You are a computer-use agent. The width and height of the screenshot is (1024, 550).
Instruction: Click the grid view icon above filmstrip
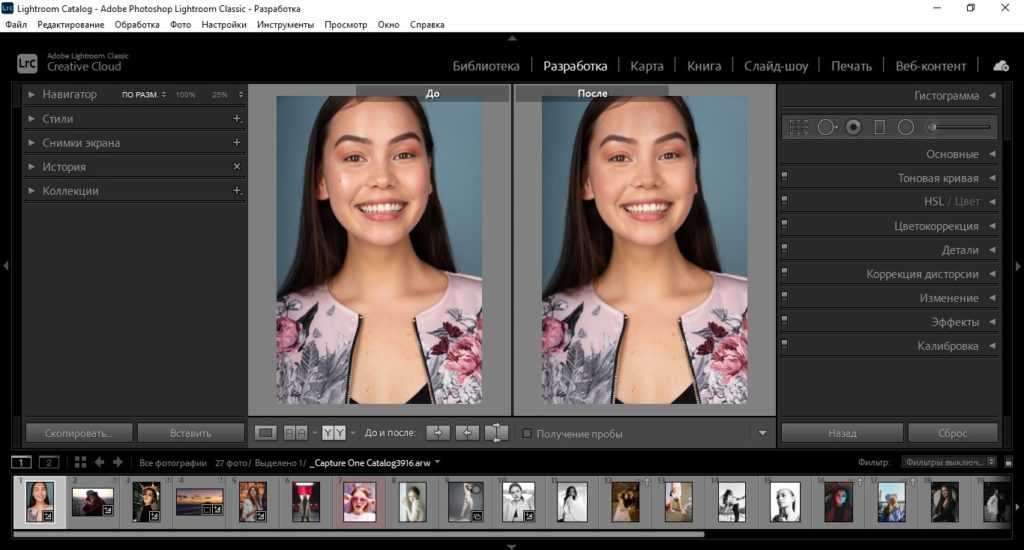(x=81, y=462)
